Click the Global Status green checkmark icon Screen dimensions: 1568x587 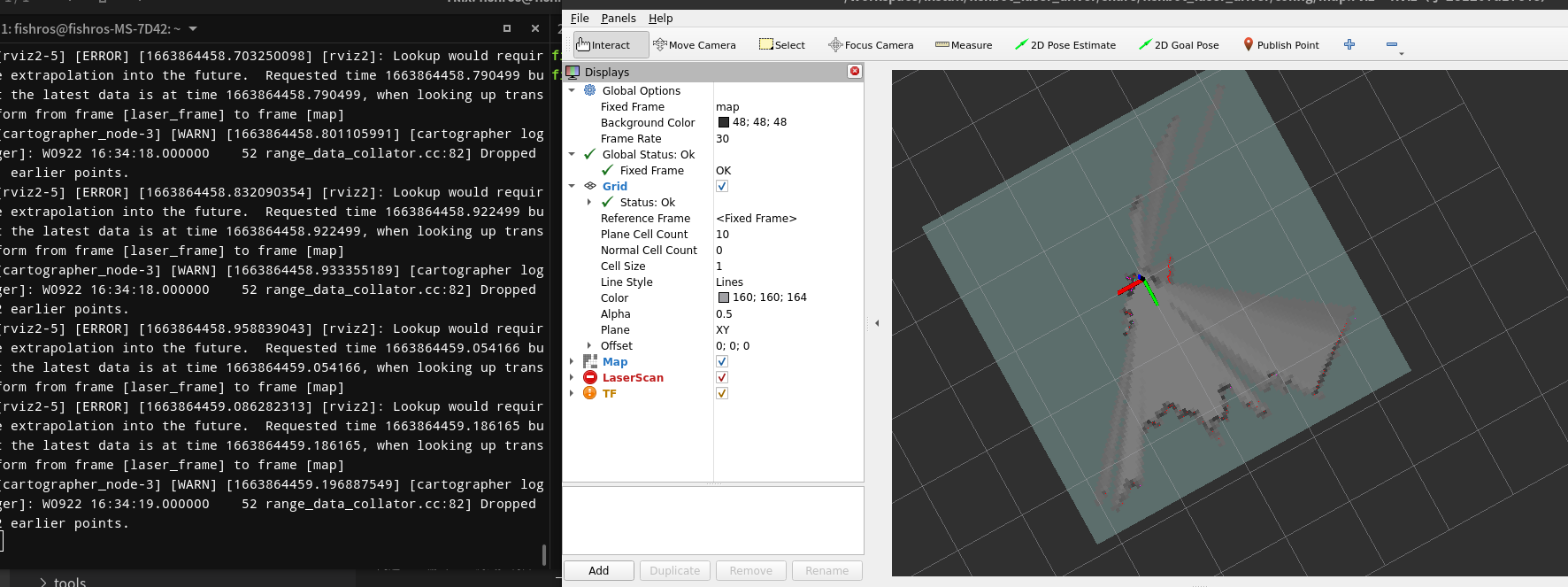click(x=590, y=154)
